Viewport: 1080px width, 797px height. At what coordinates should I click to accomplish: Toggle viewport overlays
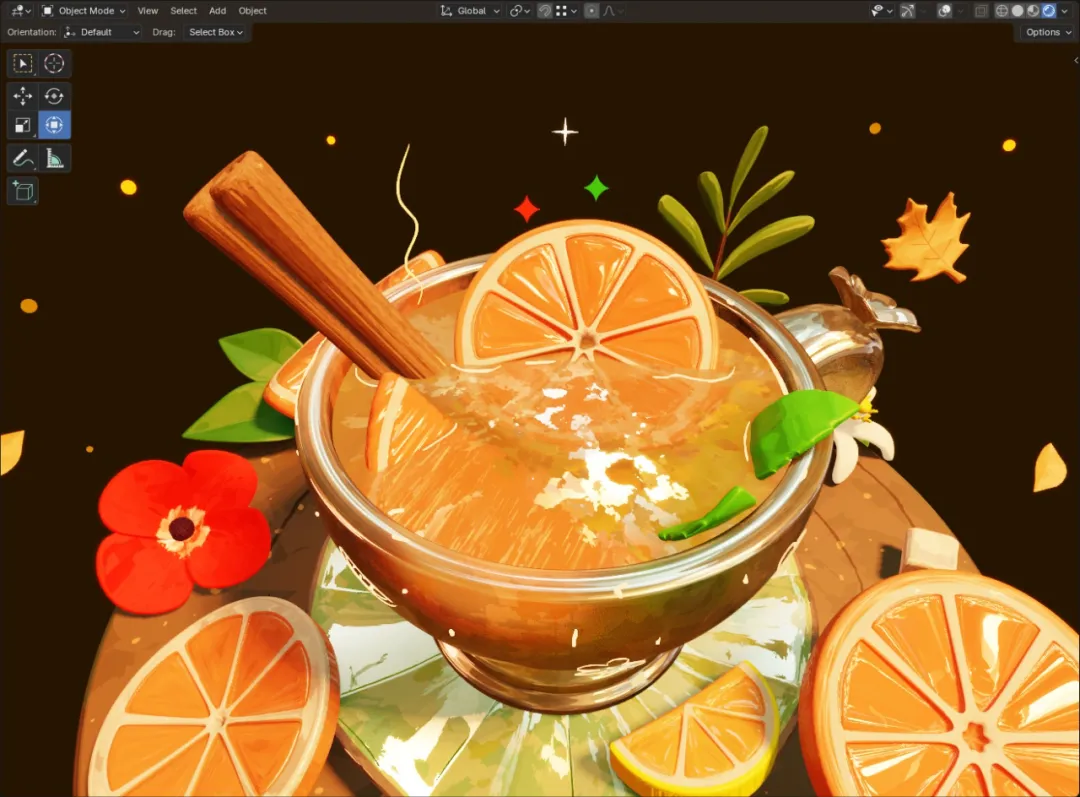coord(944,10)
